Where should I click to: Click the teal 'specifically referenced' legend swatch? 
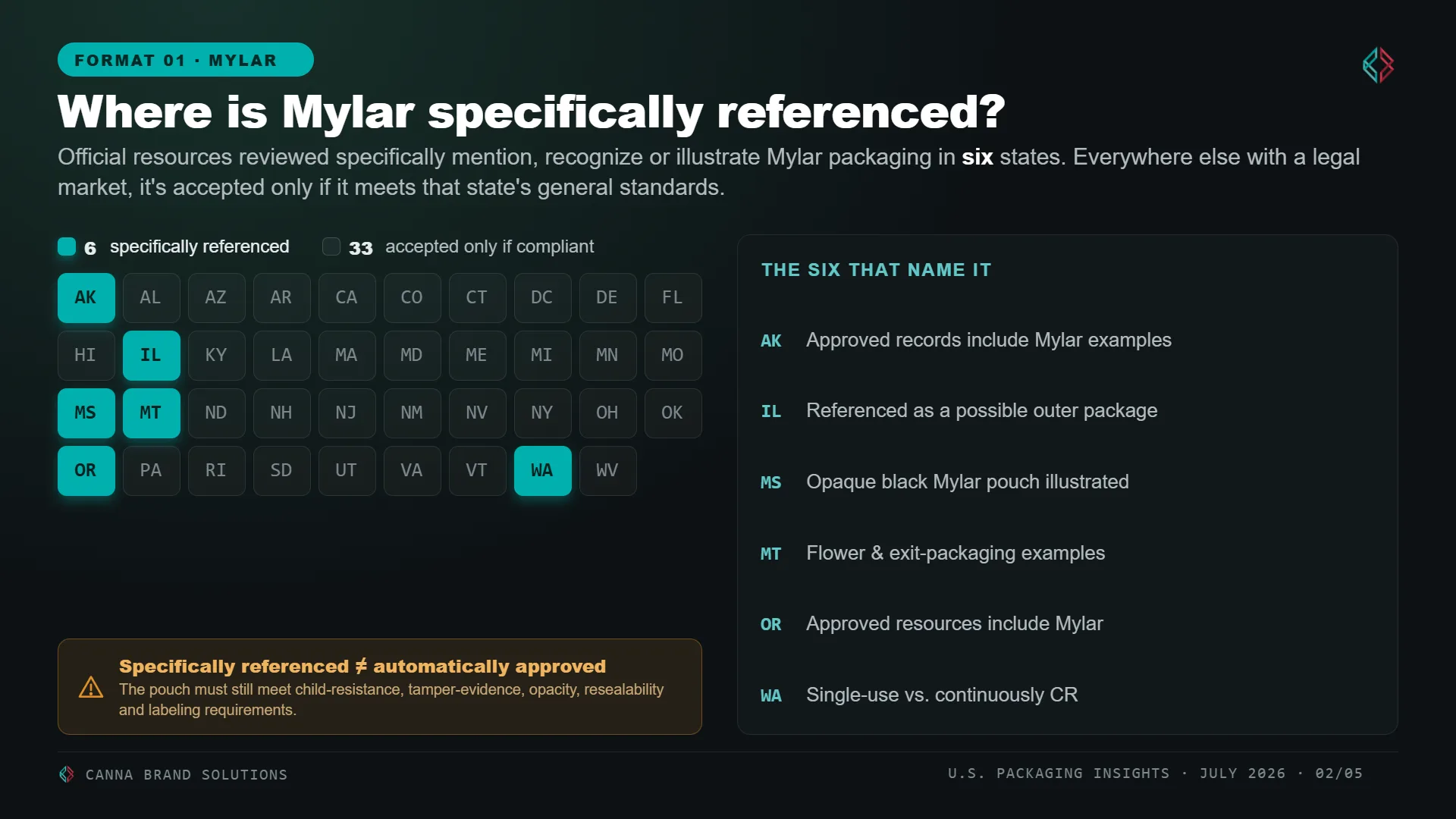click(x=67, y=246)
